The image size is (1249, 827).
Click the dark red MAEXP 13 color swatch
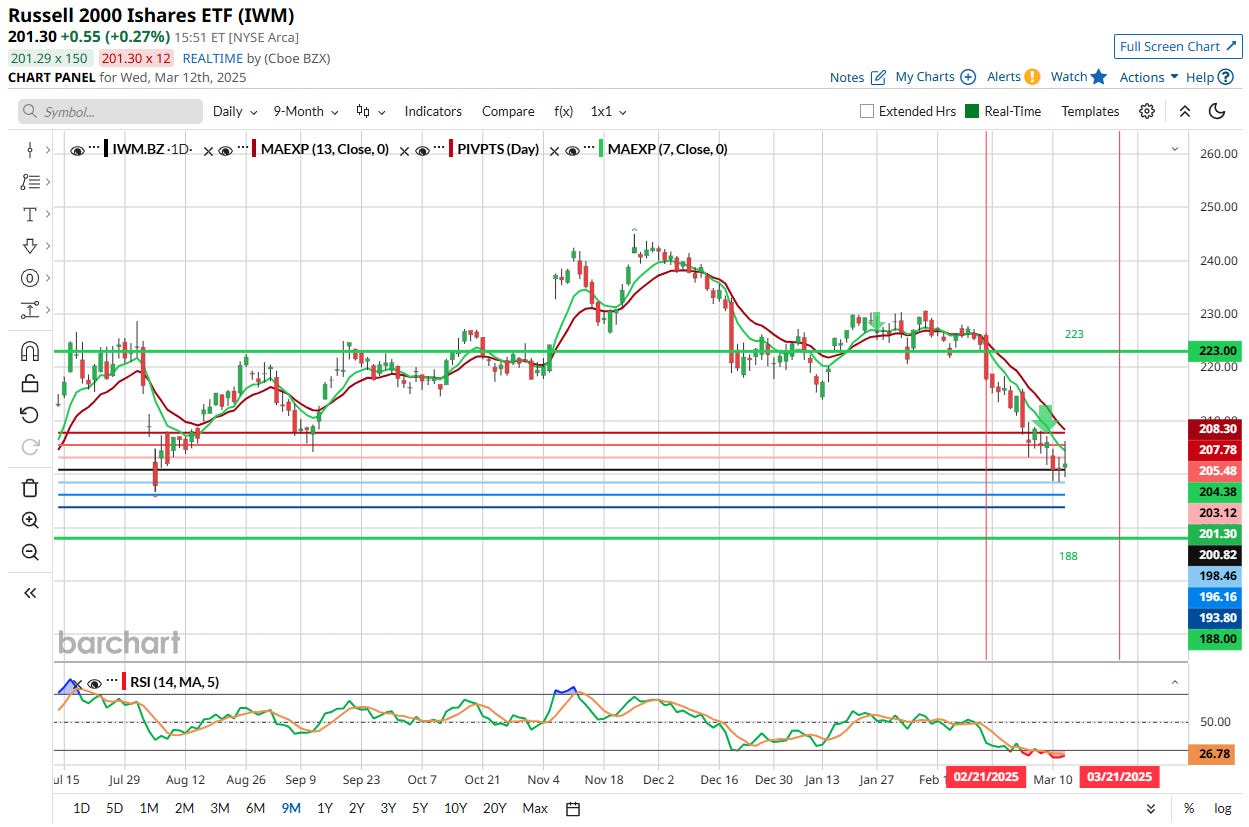256,150
